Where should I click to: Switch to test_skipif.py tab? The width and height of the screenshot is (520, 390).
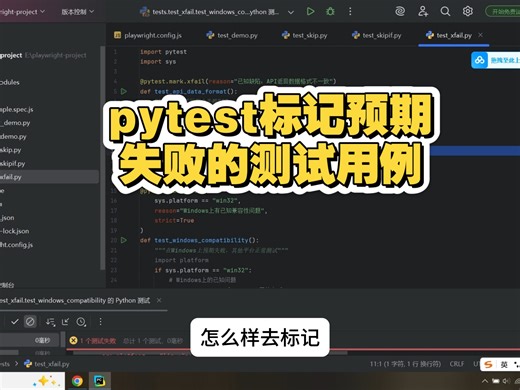tap(377, 35)
